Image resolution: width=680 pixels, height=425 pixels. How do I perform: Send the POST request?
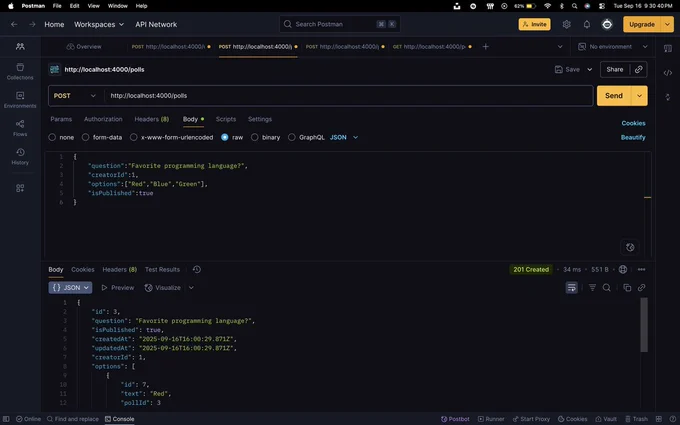(x=614, y=96)
